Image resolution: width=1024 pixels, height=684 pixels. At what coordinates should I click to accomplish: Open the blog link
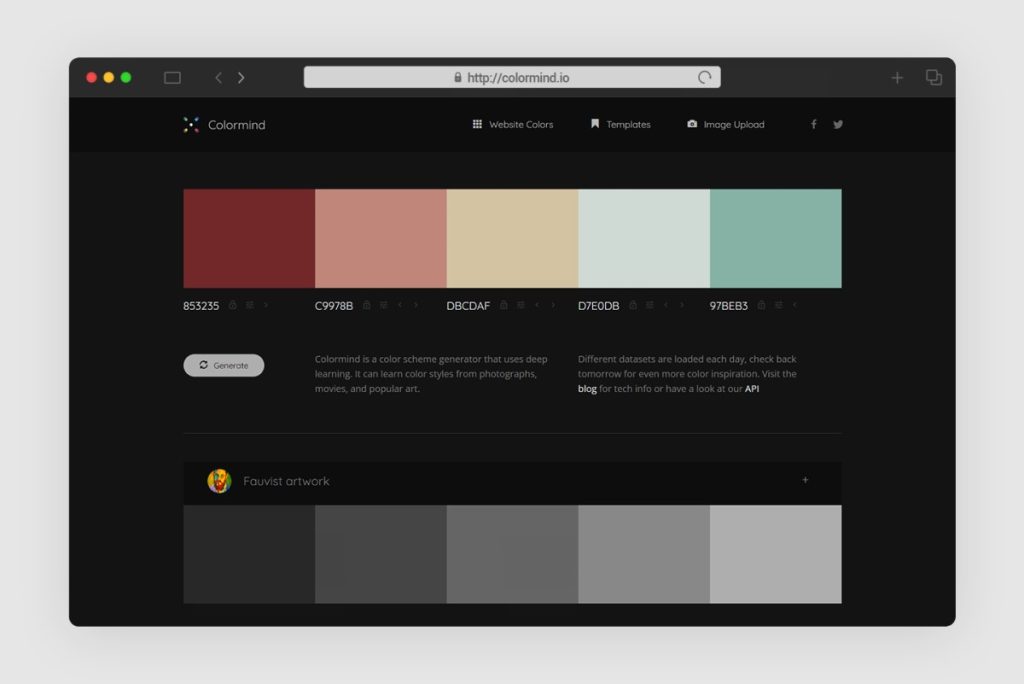click(x=587, y=389)
